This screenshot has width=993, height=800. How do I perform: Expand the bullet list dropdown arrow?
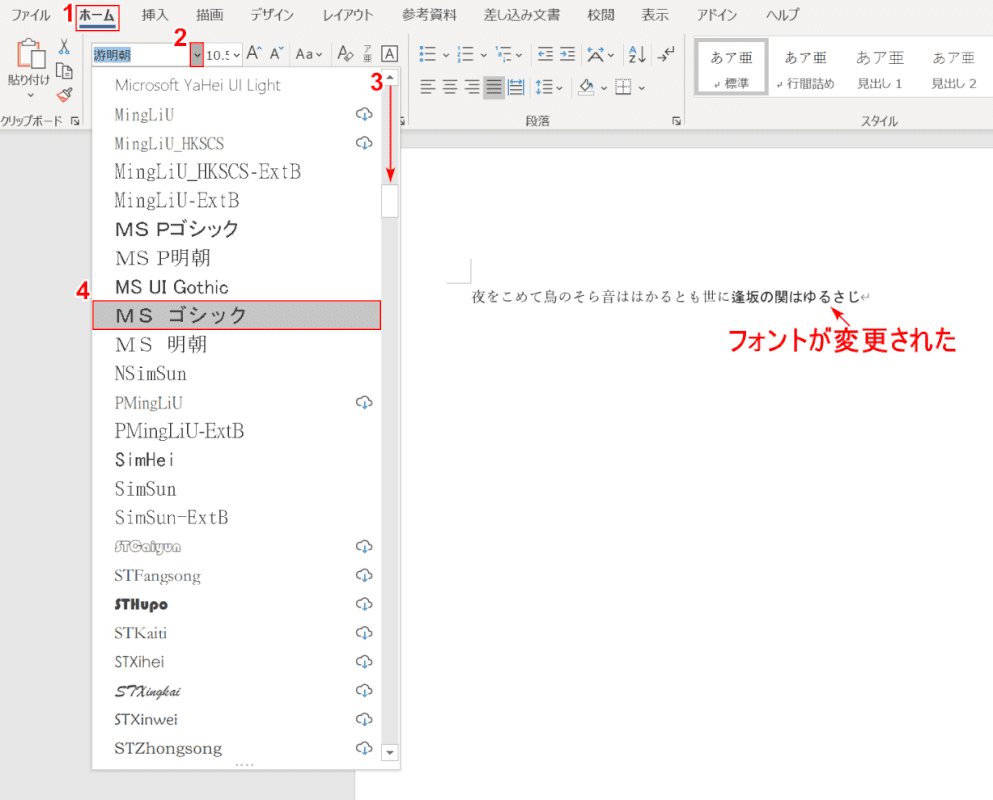(x=446, y=56)
